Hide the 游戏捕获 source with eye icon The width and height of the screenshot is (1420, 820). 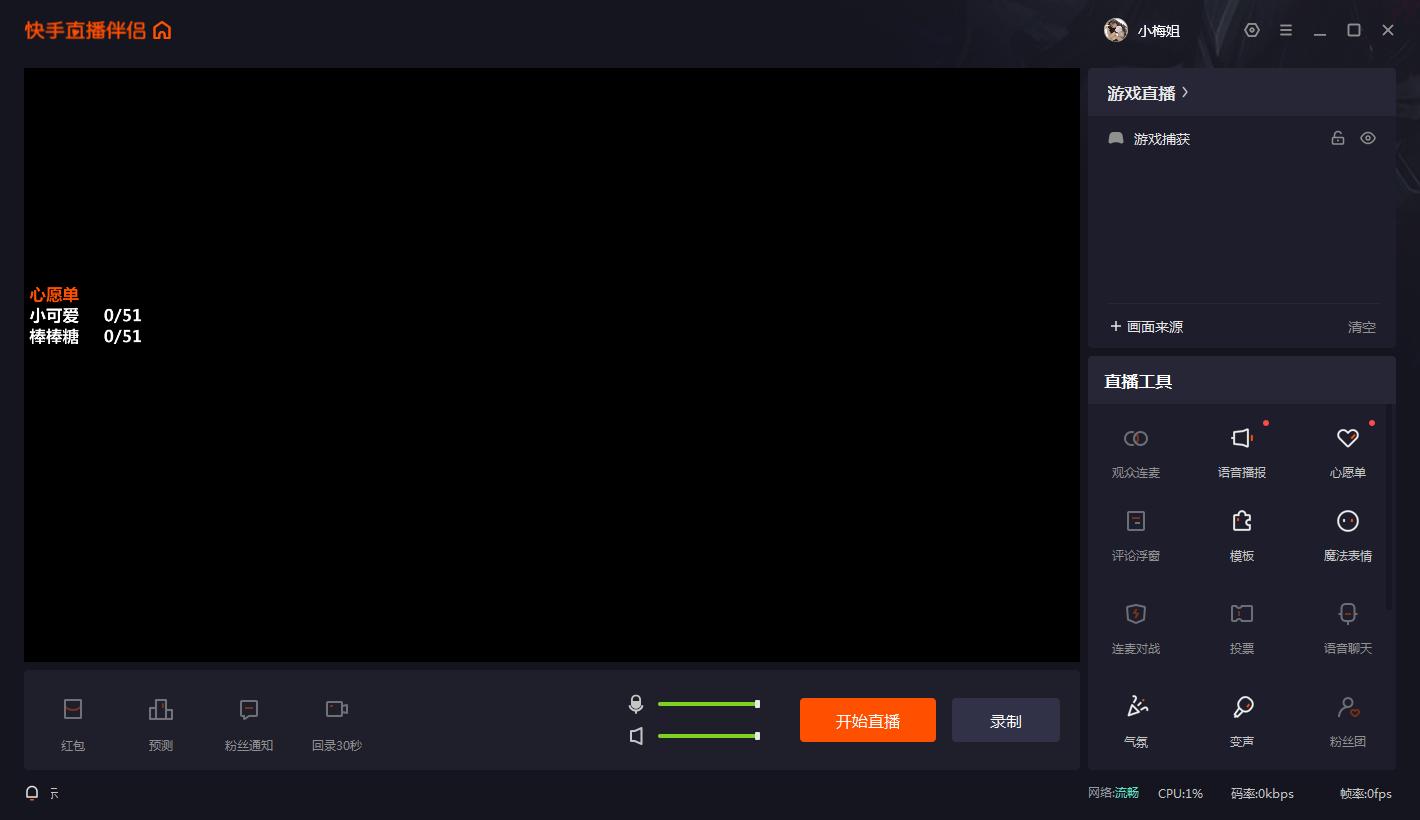click(x=1368, y=138)
